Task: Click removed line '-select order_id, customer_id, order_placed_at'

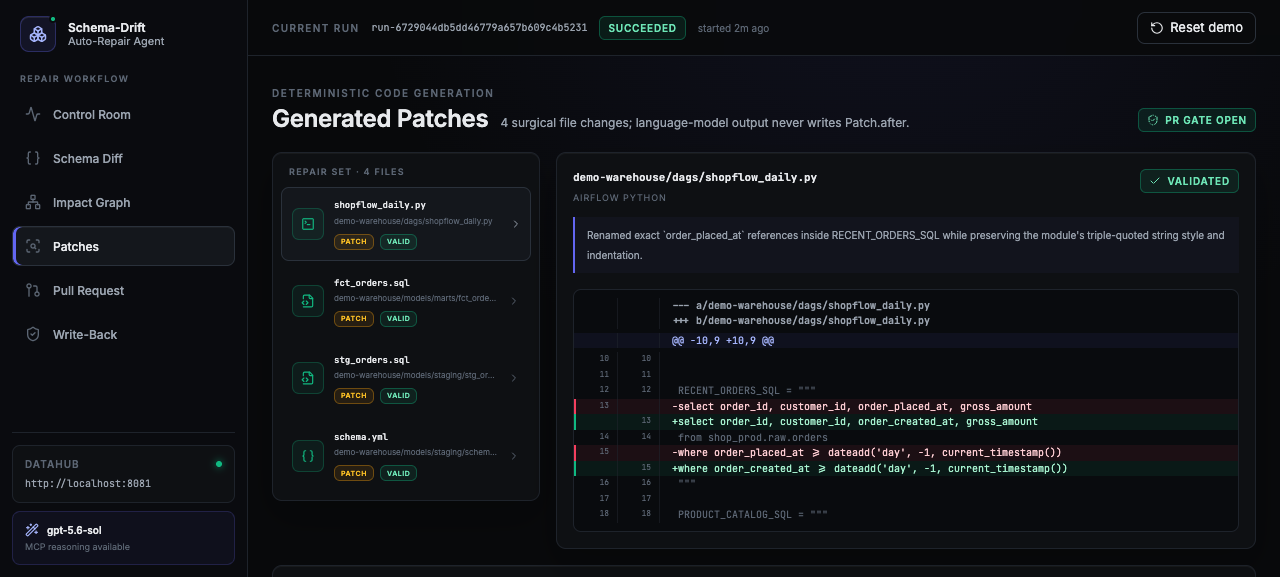Action: tap(905, 406)
